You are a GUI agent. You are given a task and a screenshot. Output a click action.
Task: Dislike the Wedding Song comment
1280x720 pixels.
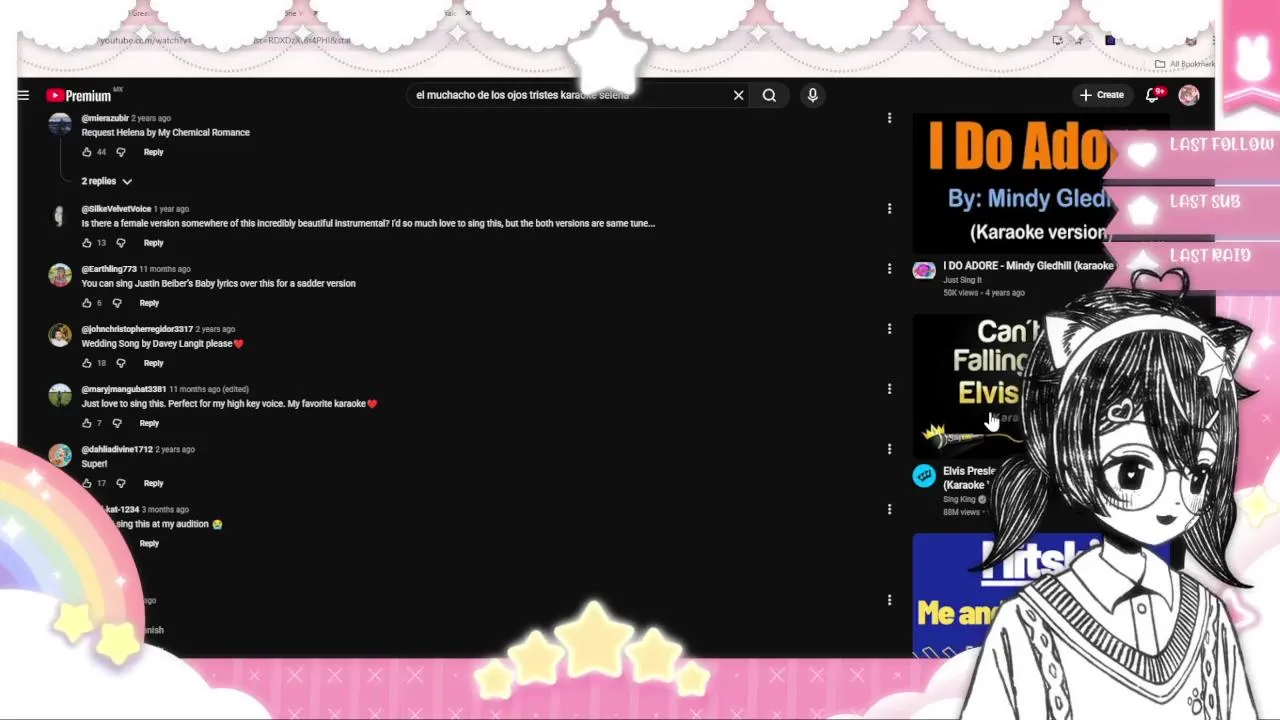[x=121, y=363]
